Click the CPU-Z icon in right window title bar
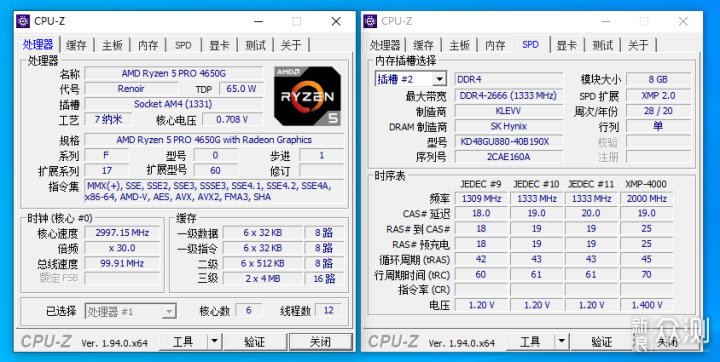The width and height of the screenshot is (720, 362). [x=370, y=21]
